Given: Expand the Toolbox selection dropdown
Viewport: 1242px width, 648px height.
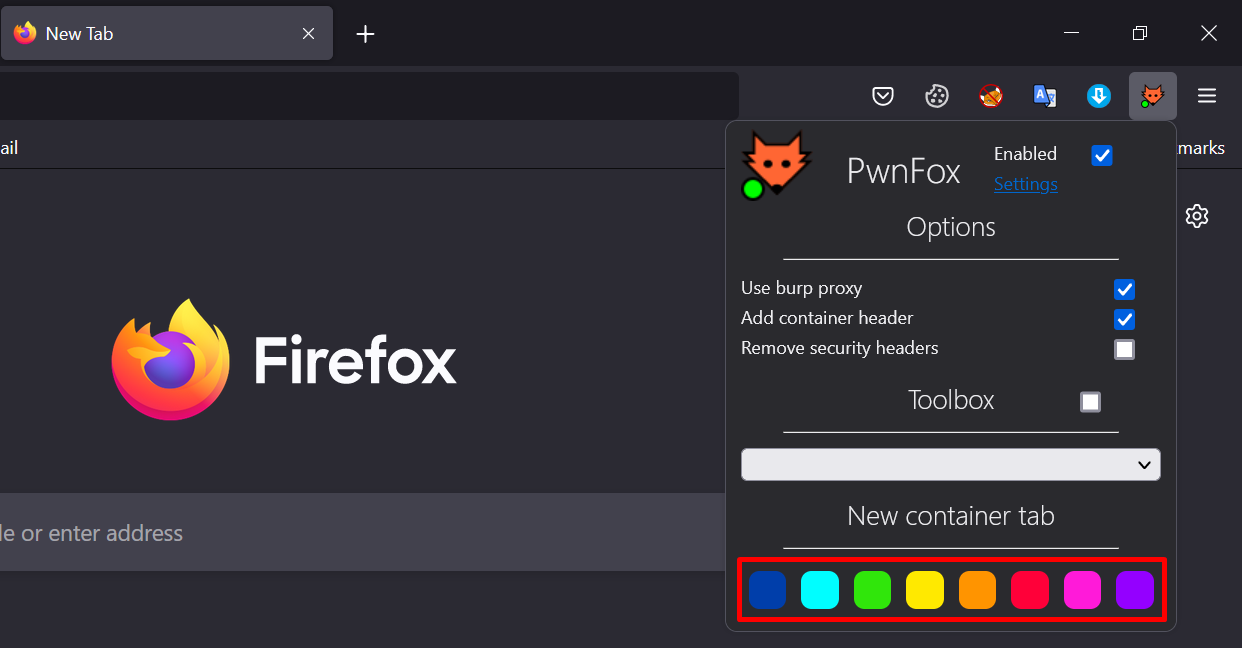Looking at the screenshot, I should [x=951, y=465].
